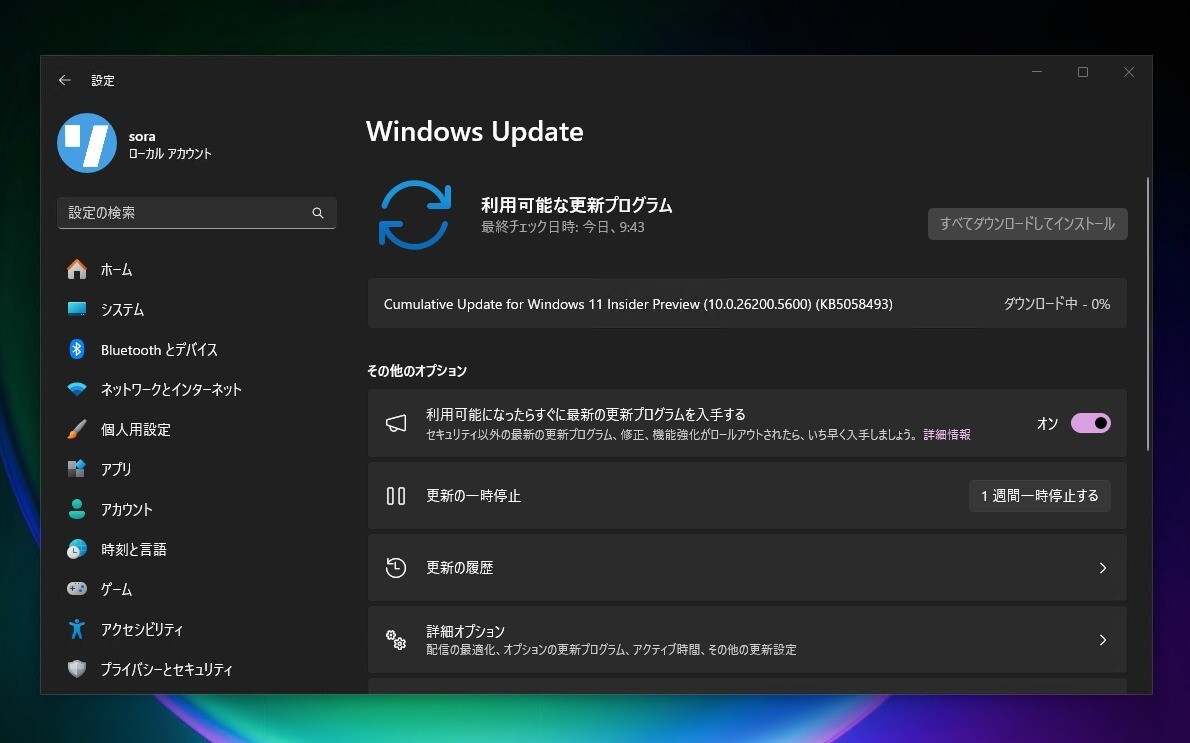
Task: Click the その他のオプション heading
Action: tap(417, 370)
